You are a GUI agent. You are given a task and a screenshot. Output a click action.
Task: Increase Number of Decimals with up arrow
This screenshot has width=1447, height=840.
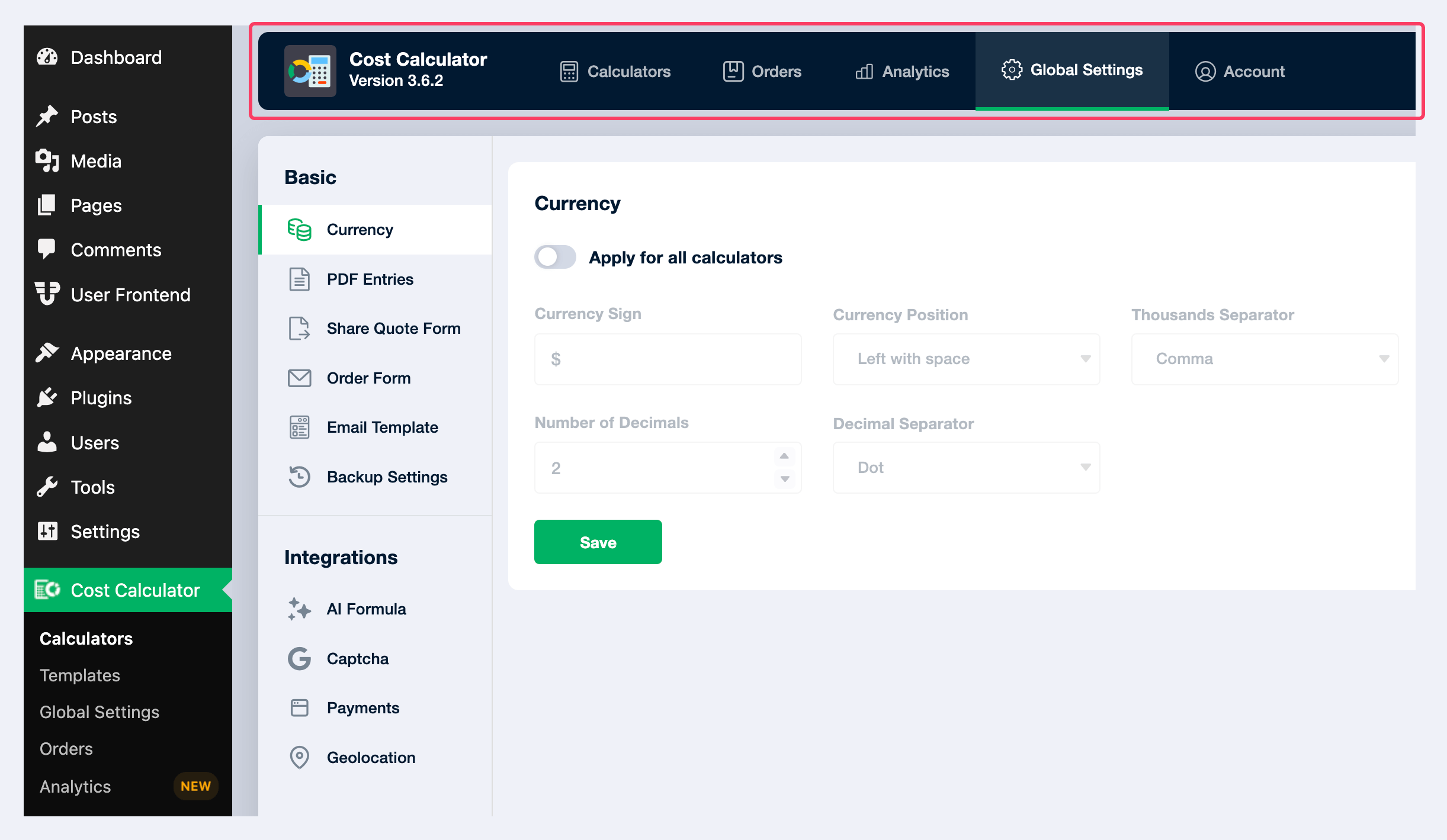point(784,456)
